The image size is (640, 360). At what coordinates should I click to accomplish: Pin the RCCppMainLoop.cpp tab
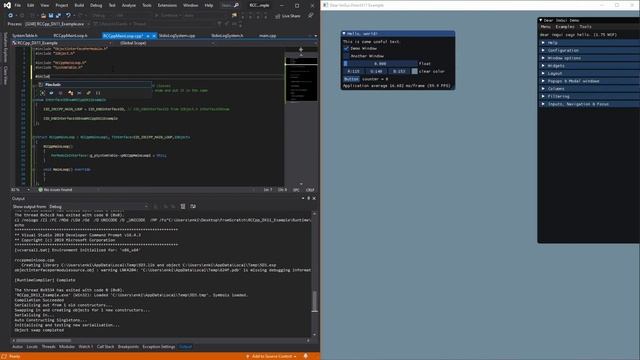pos(148,36)
